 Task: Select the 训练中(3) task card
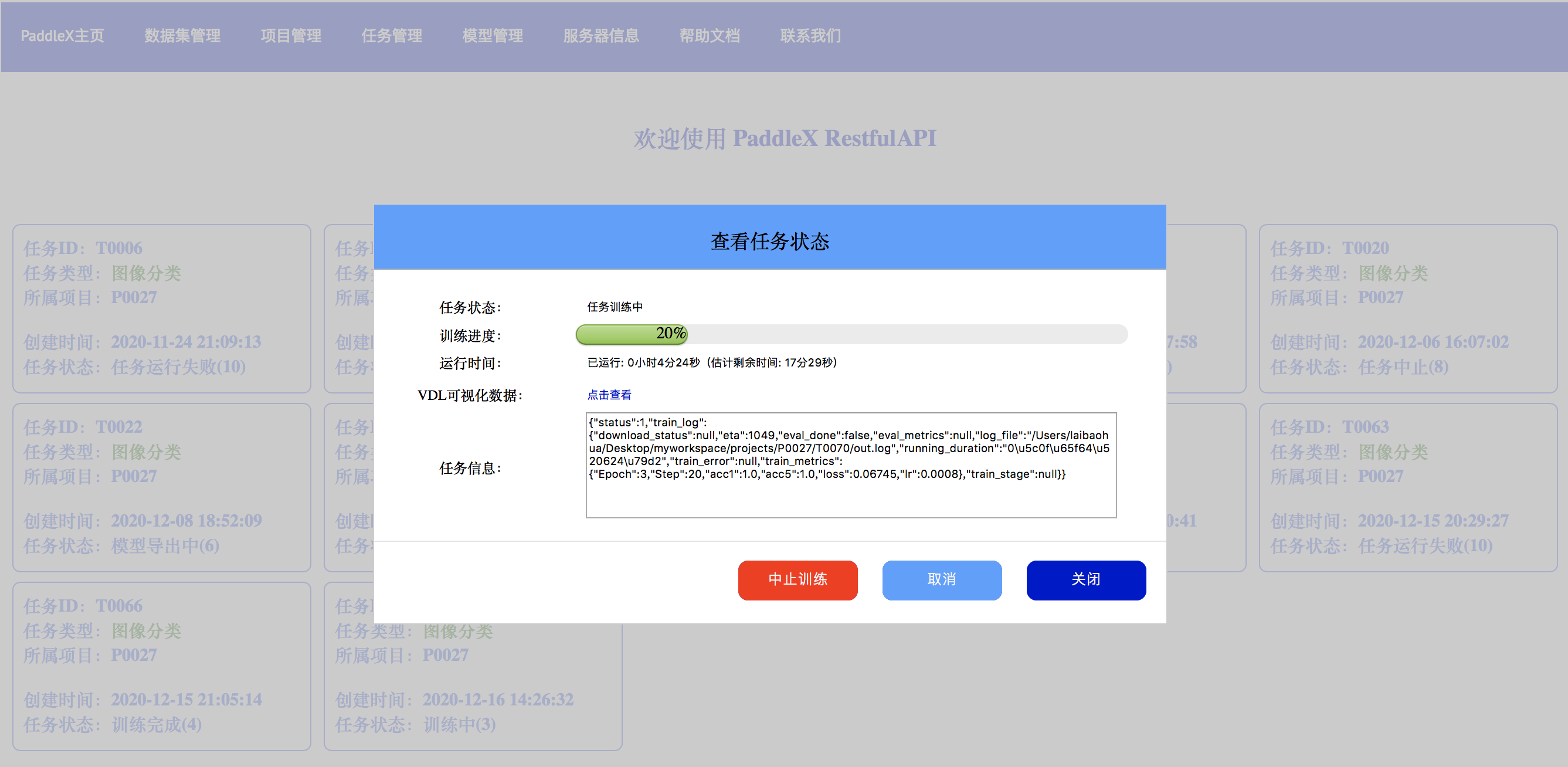[x=473, y=688]
